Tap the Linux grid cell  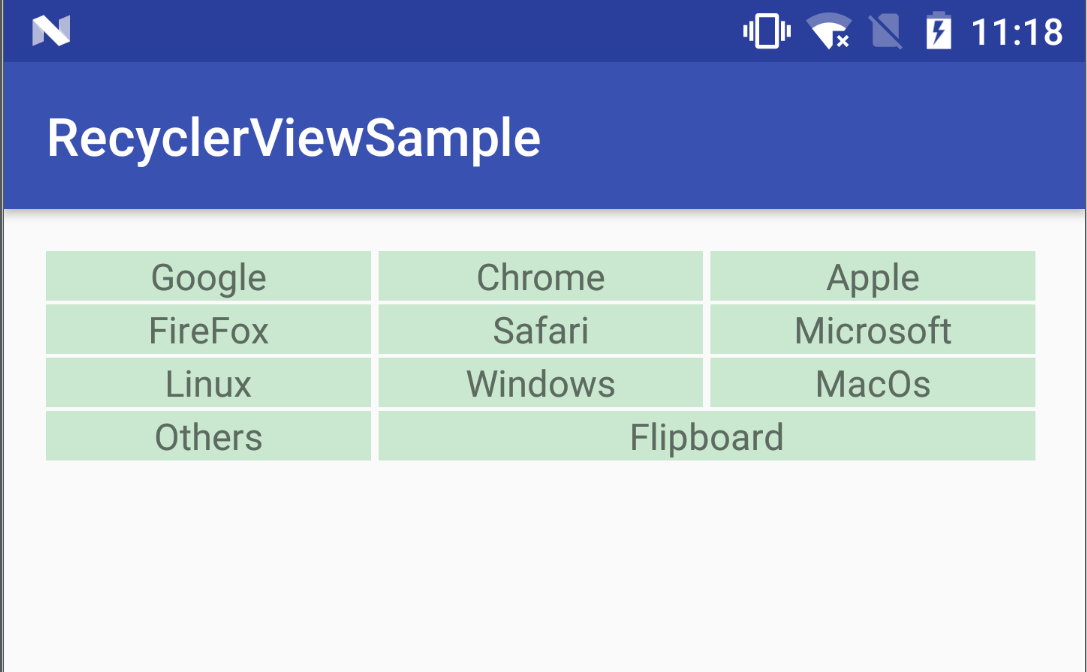click(208, 383)
